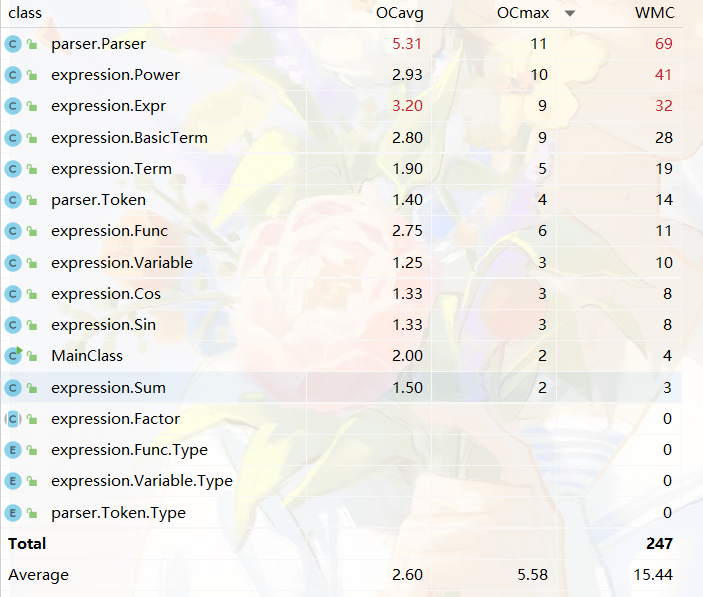703x597 pixels.
Task: Sort by the class column header
Action: 25,13
